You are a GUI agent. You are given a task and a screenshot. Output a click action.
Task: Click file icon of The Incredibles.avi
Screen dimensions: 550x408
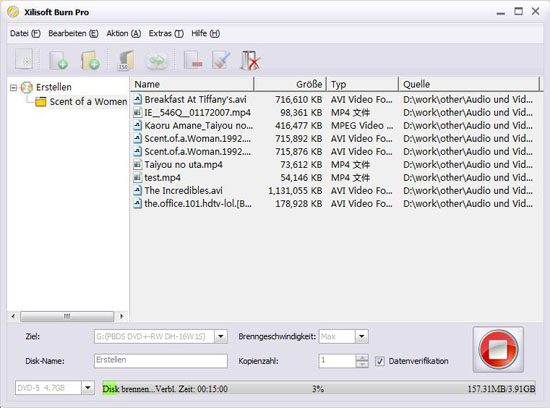(137, 190)
